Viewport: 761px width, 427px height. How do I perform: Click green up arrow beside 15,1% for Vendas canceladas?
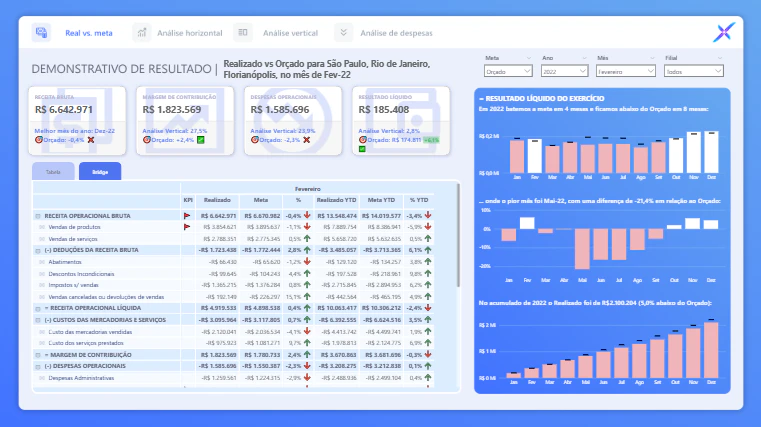coord(307,296)
